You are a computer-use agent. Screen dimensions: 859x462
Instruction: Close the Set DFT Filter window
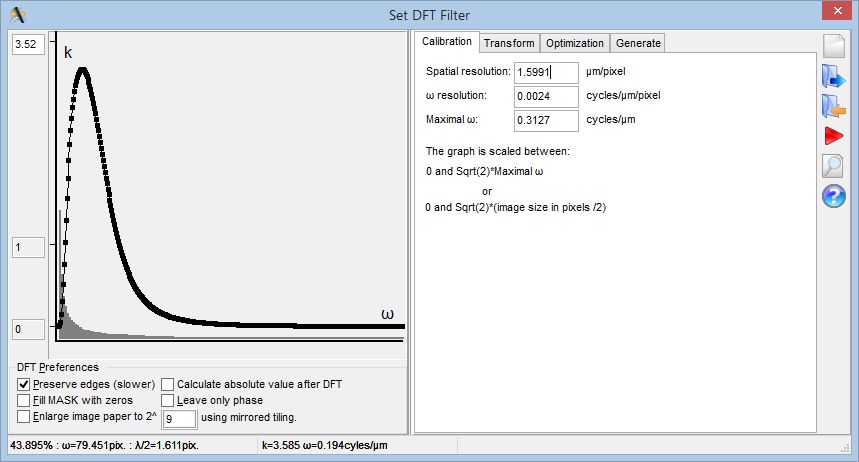pyautogui.click(x=837, y=10)
